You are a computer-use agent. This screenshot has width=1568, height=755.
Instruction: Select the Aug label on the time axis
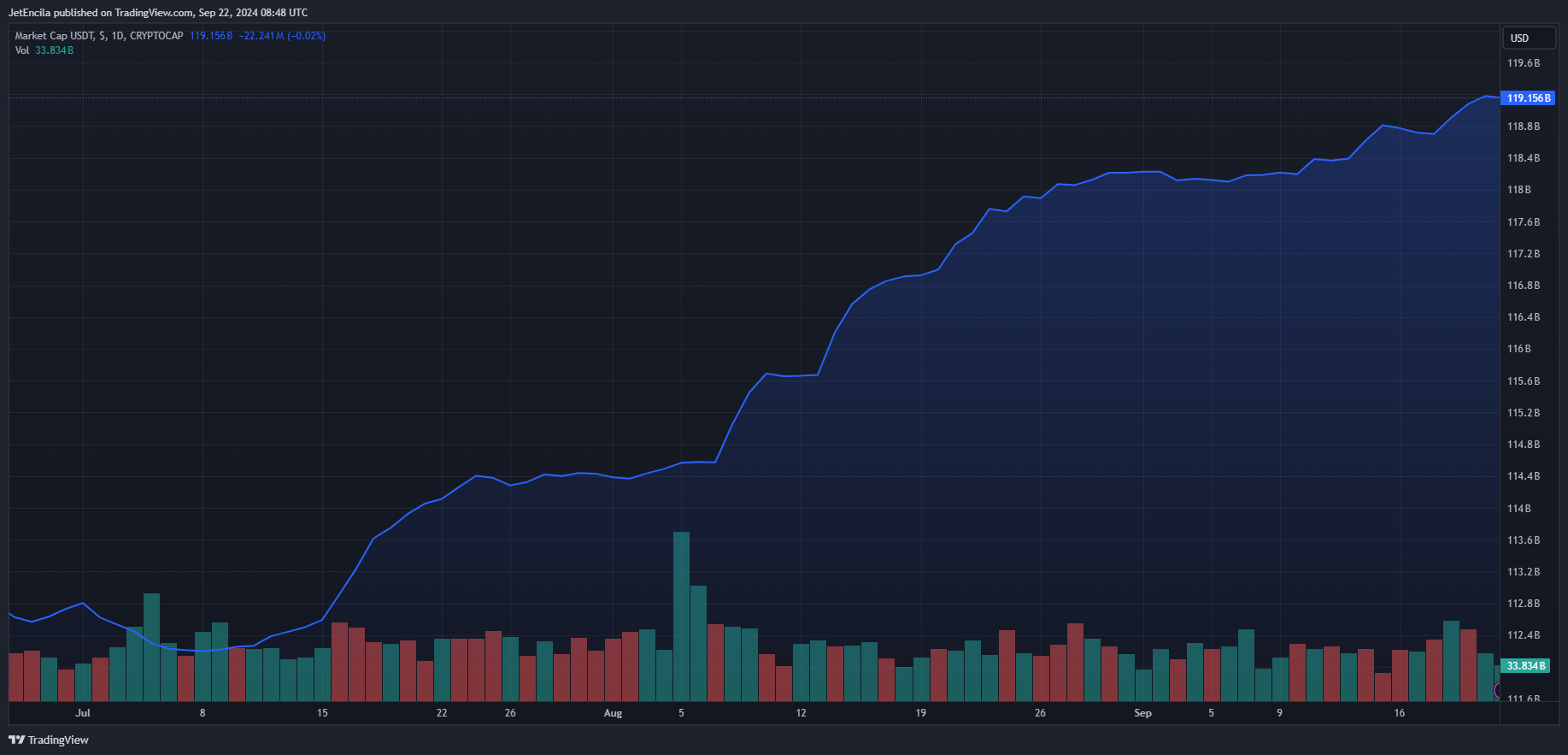(x=613, y=713)
